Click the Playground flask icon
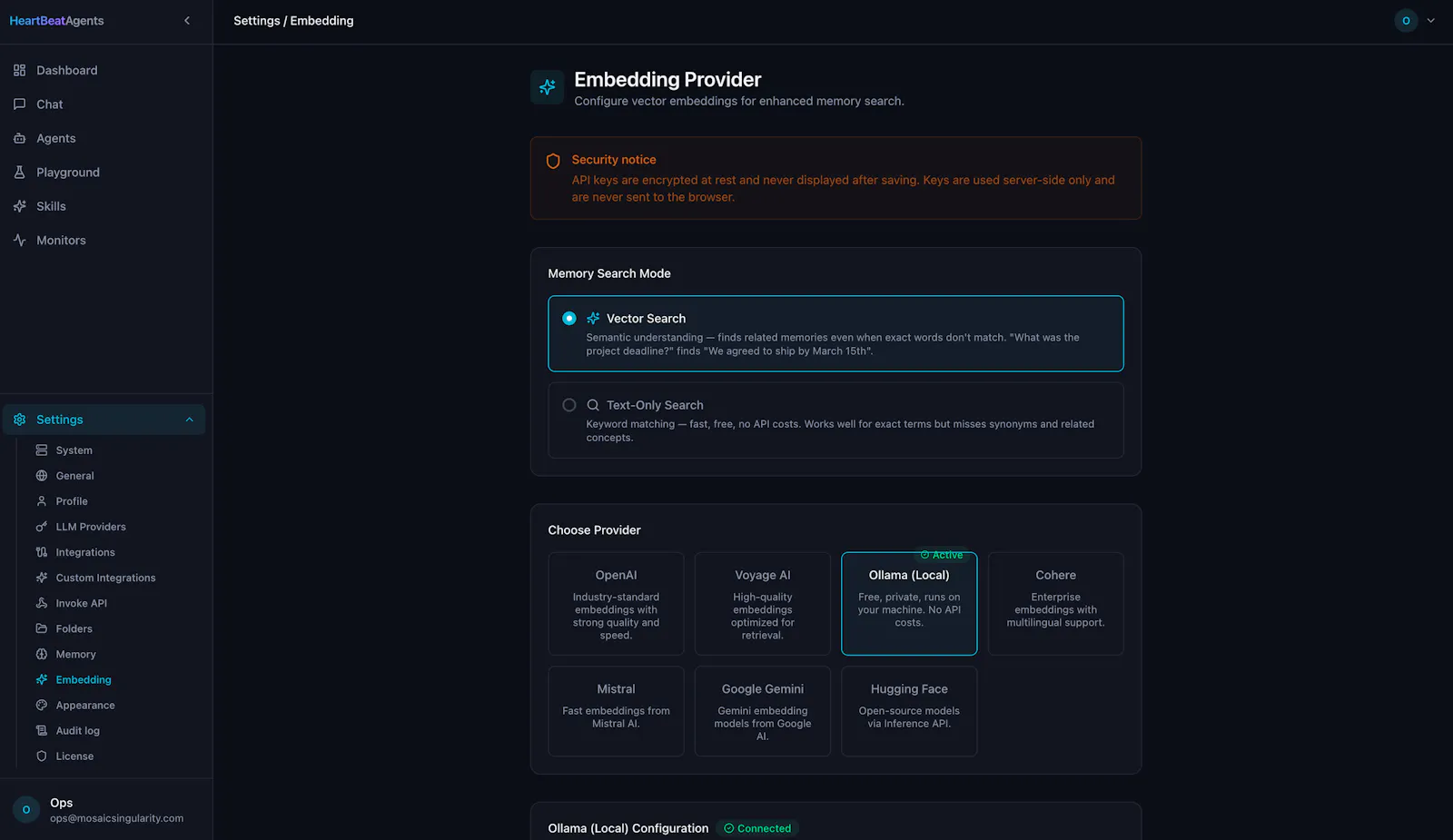 (x=19, y=173)
